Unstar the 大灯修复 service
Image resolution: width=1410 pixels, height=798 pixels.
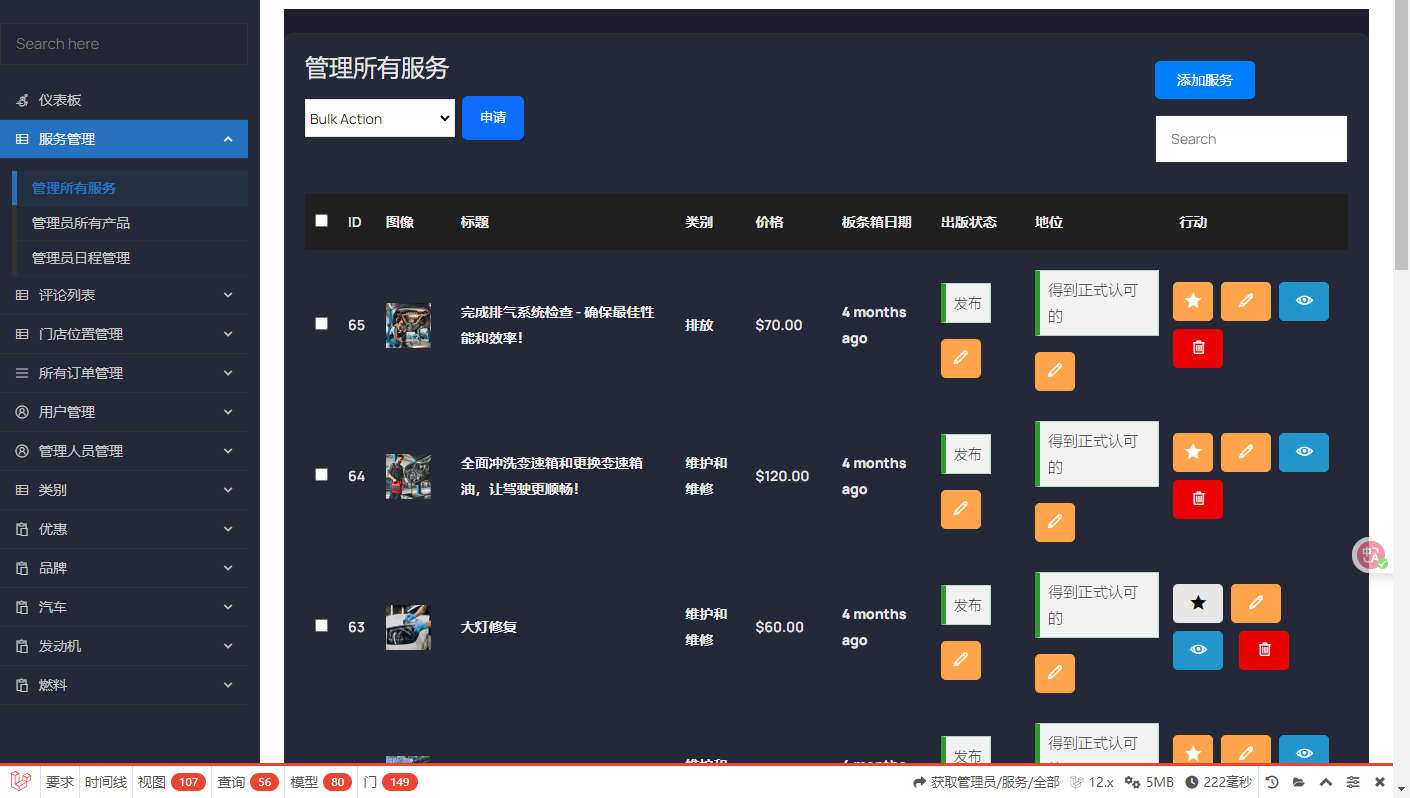pyautogui.click(x=1198, y=603)
